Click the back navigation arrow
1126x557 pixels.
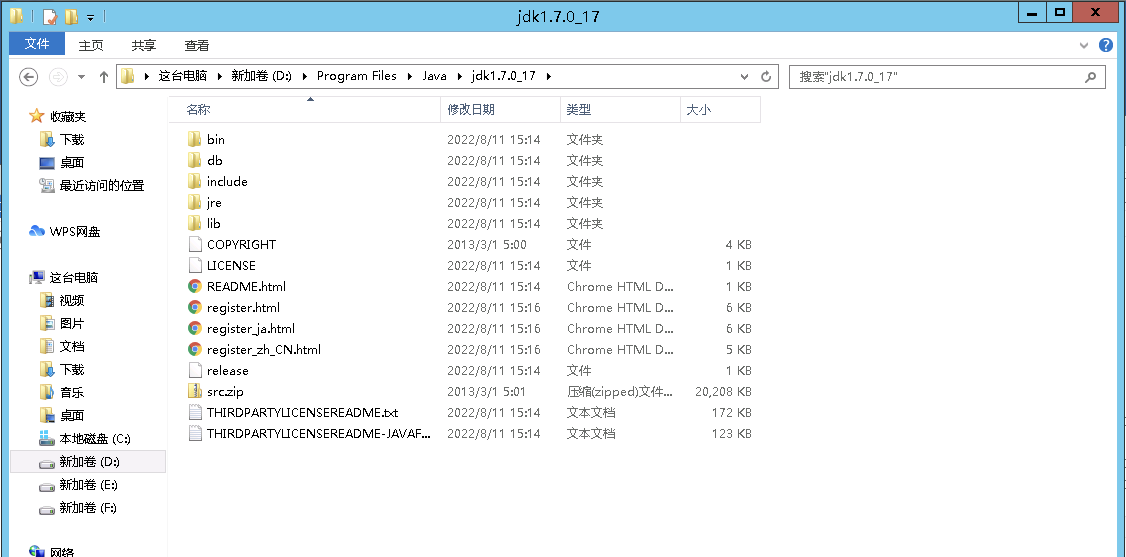(x=29, y=77)
